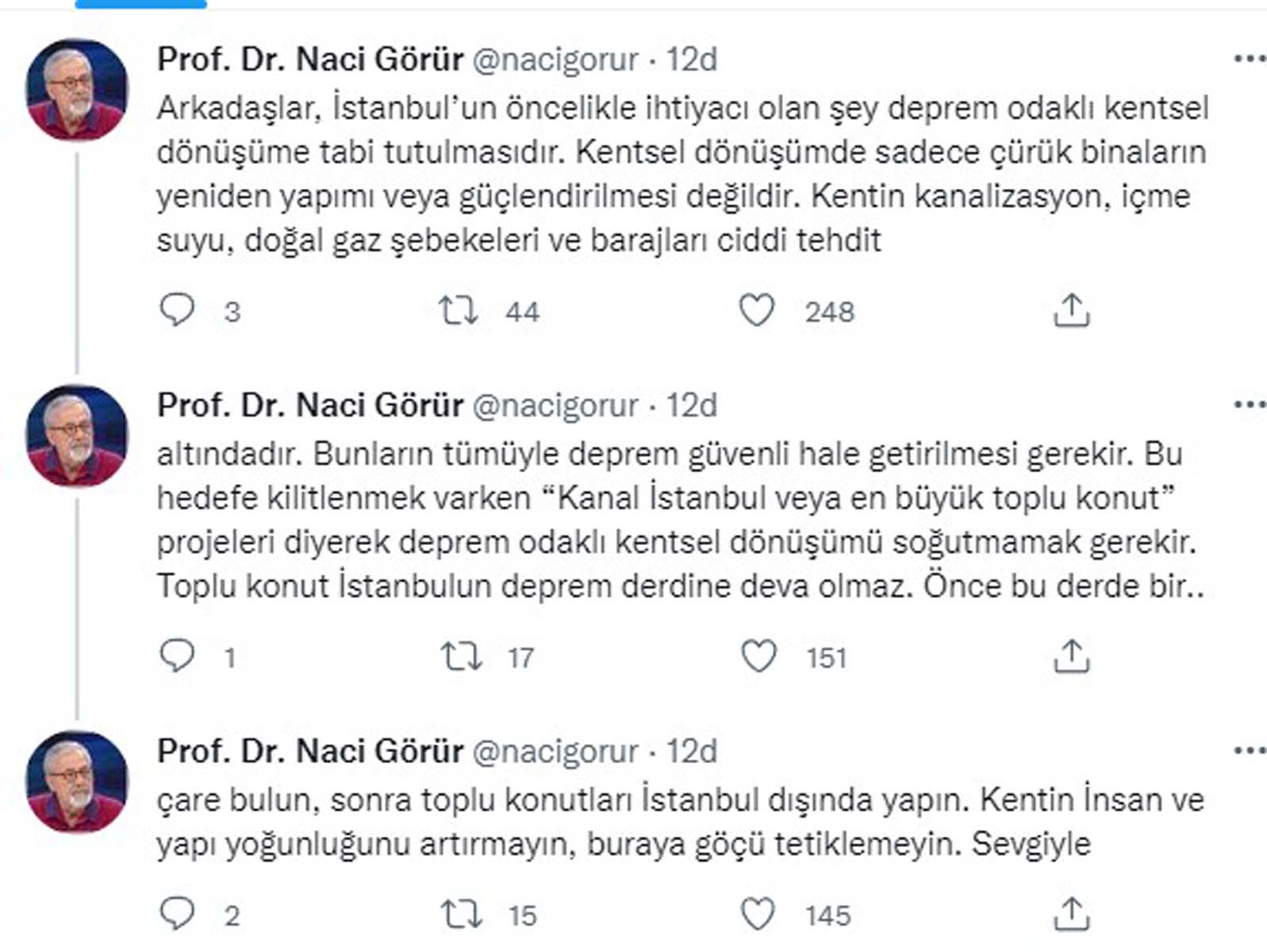Reply to the second tweet
Screen dimensions: 1267x952
click(x=179, y=654)
